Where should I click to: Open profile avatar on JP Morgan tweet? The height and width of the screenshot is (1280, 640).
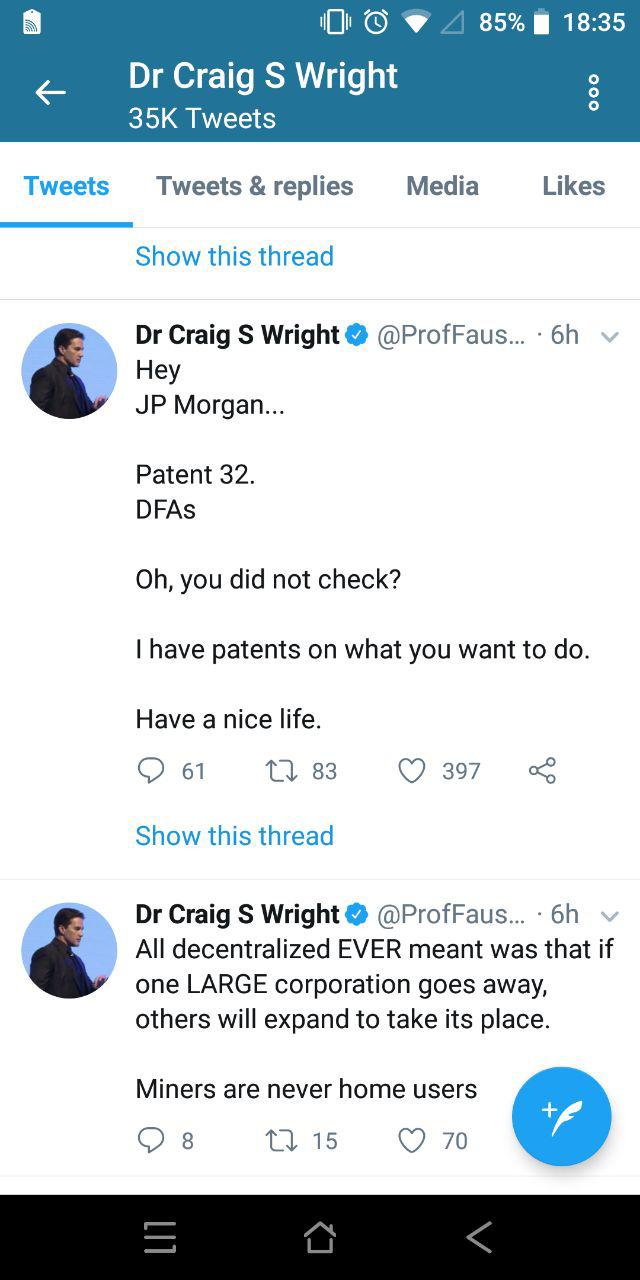click(x=69, y=371)
